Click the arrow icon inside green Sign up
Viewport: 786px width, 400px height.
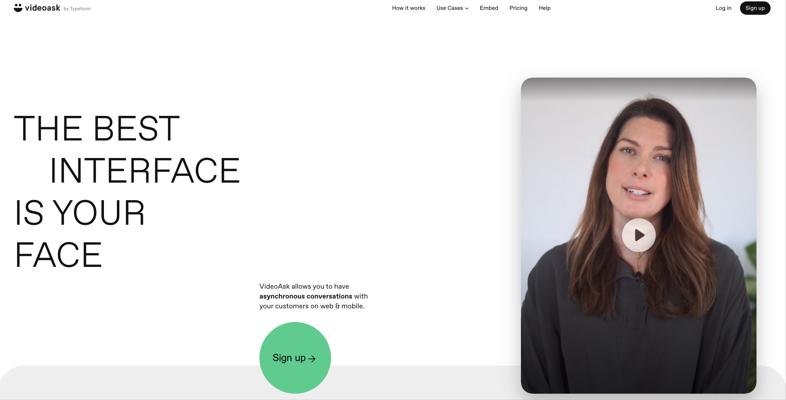(312, 359)
